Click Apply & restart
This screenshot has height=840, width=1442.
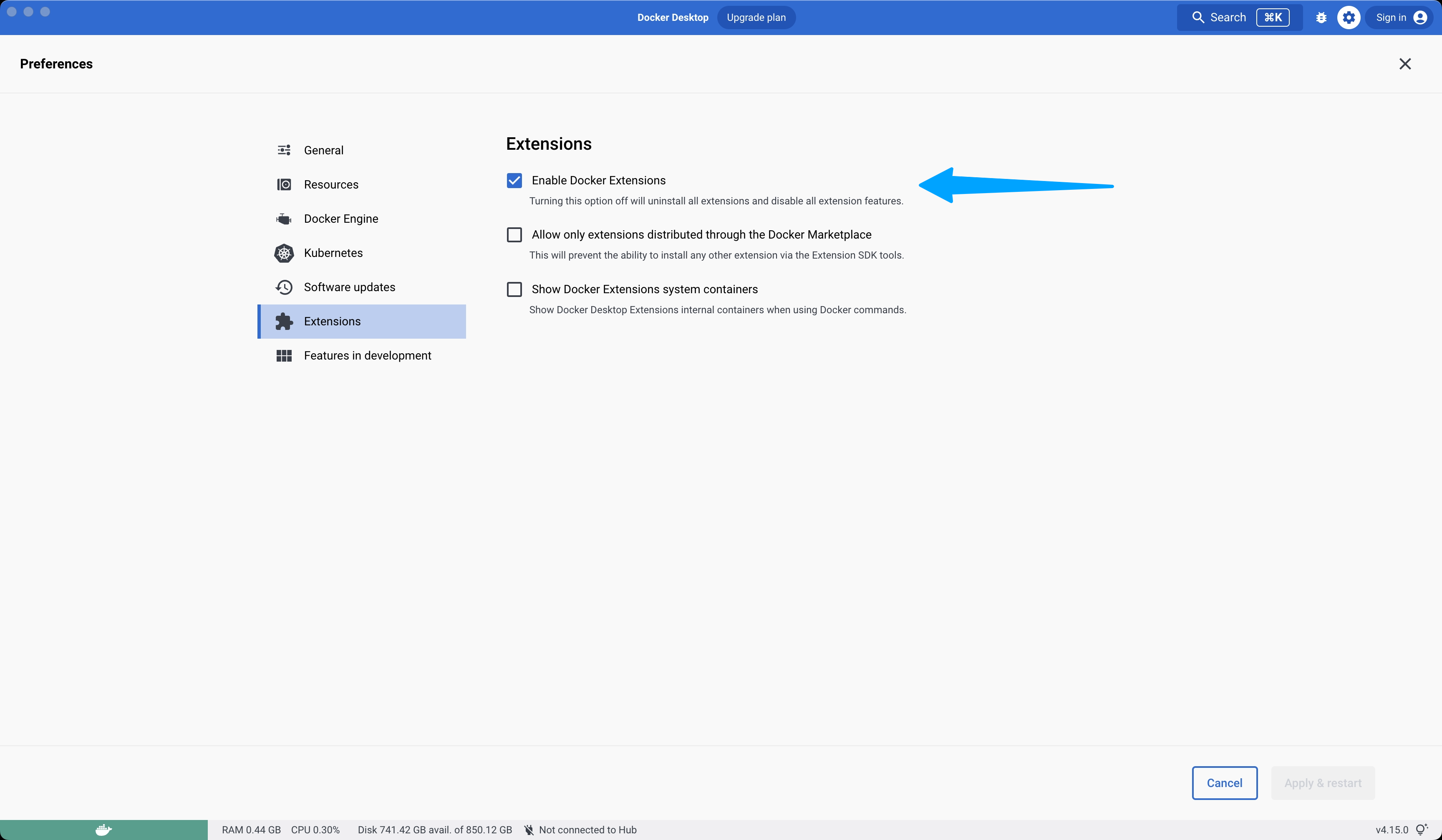(1323, 782)
